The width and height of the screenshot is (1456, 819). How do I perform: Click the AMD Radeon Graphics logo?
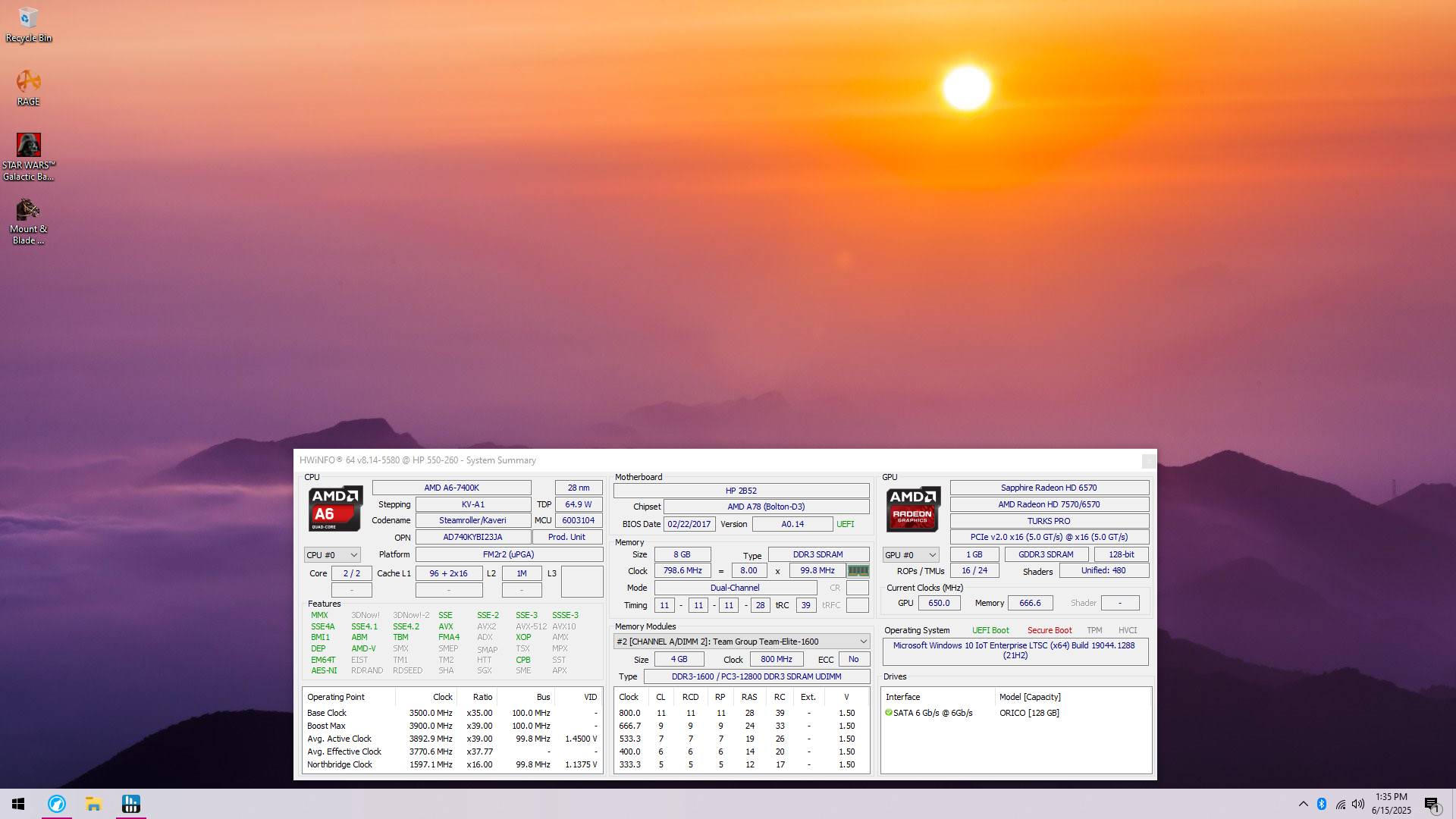[913, 508]
